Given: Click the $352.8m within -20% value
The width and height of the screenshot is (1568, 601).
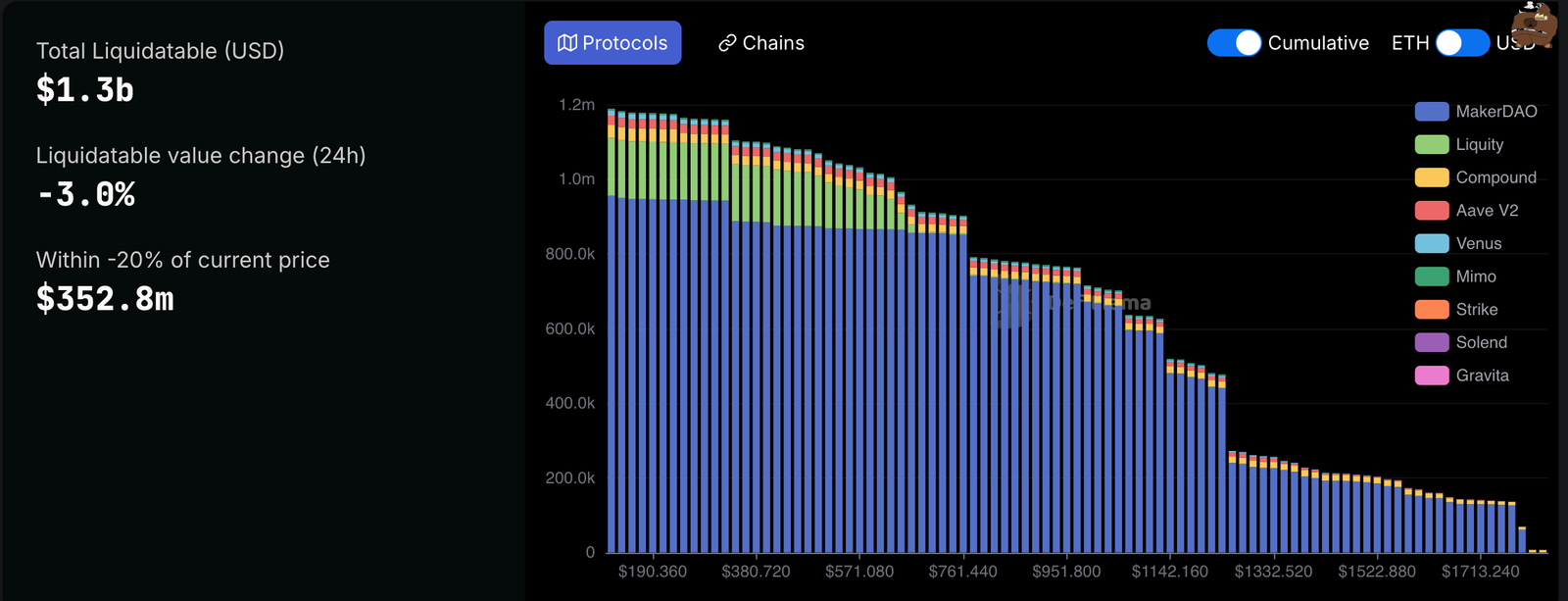Looking at the screenshot, I should tap(105, 299).
